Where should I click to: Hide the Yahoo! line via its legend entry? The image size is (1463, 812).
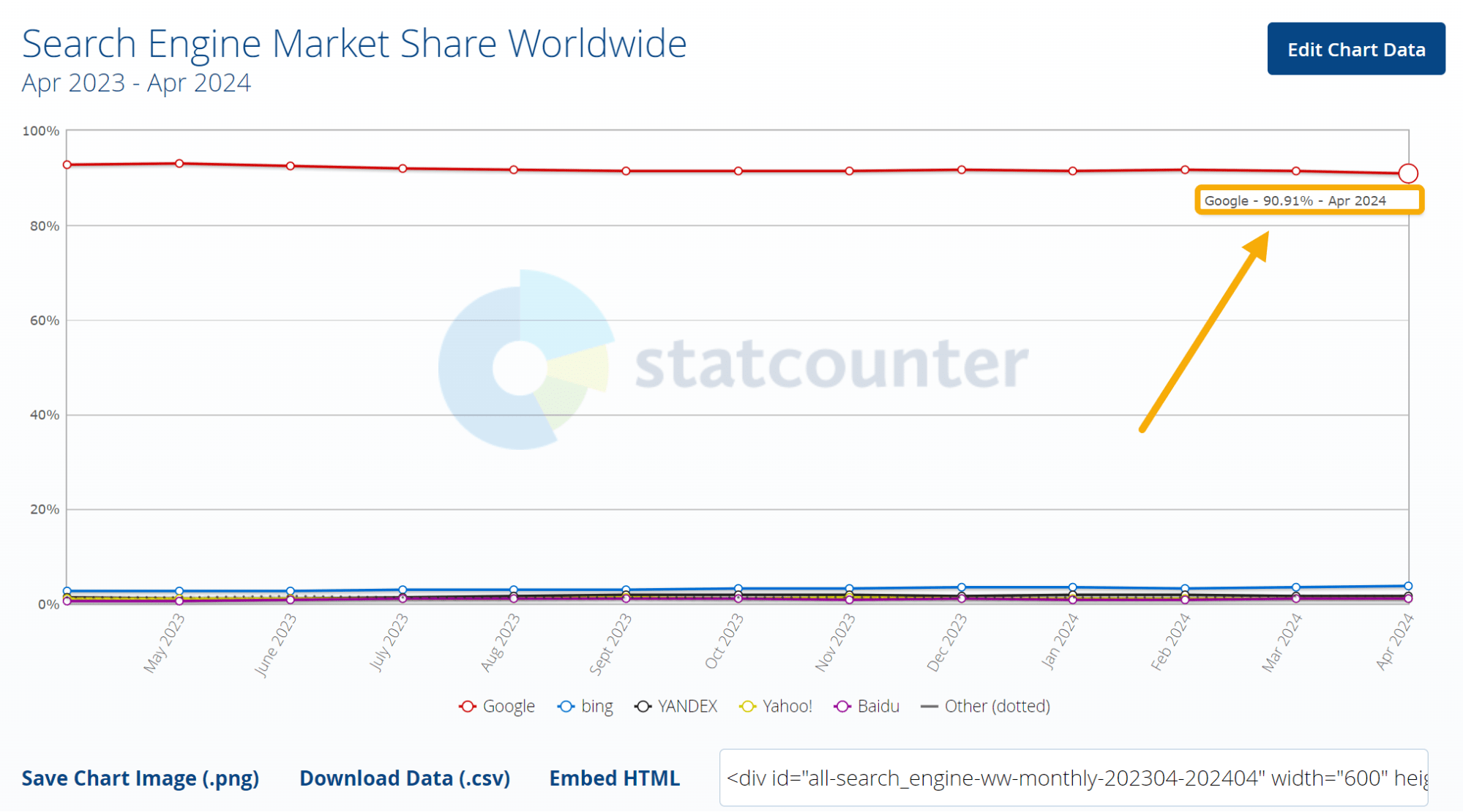787,706
